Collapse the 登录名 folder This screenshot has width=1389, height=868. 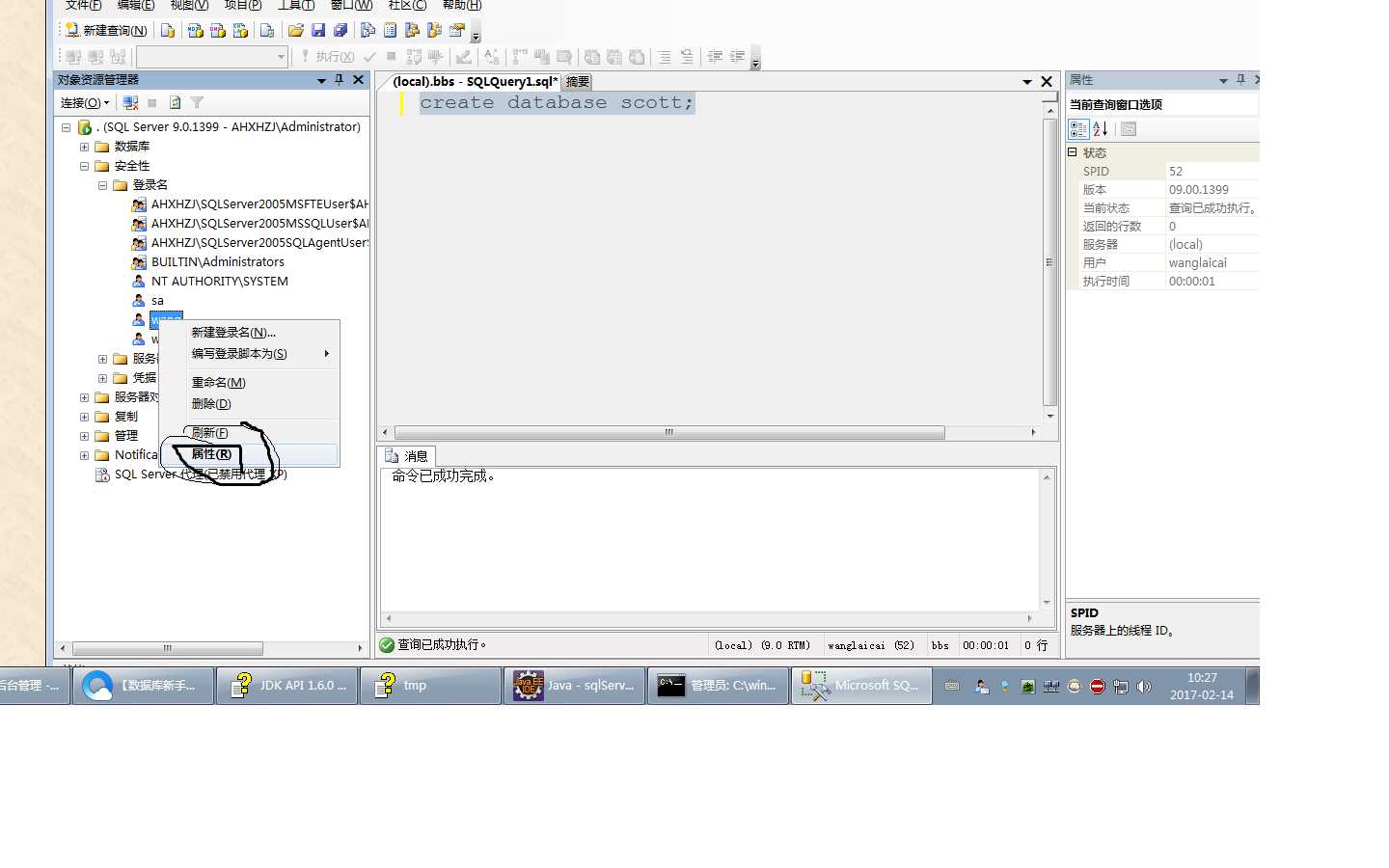pos(102,185)
